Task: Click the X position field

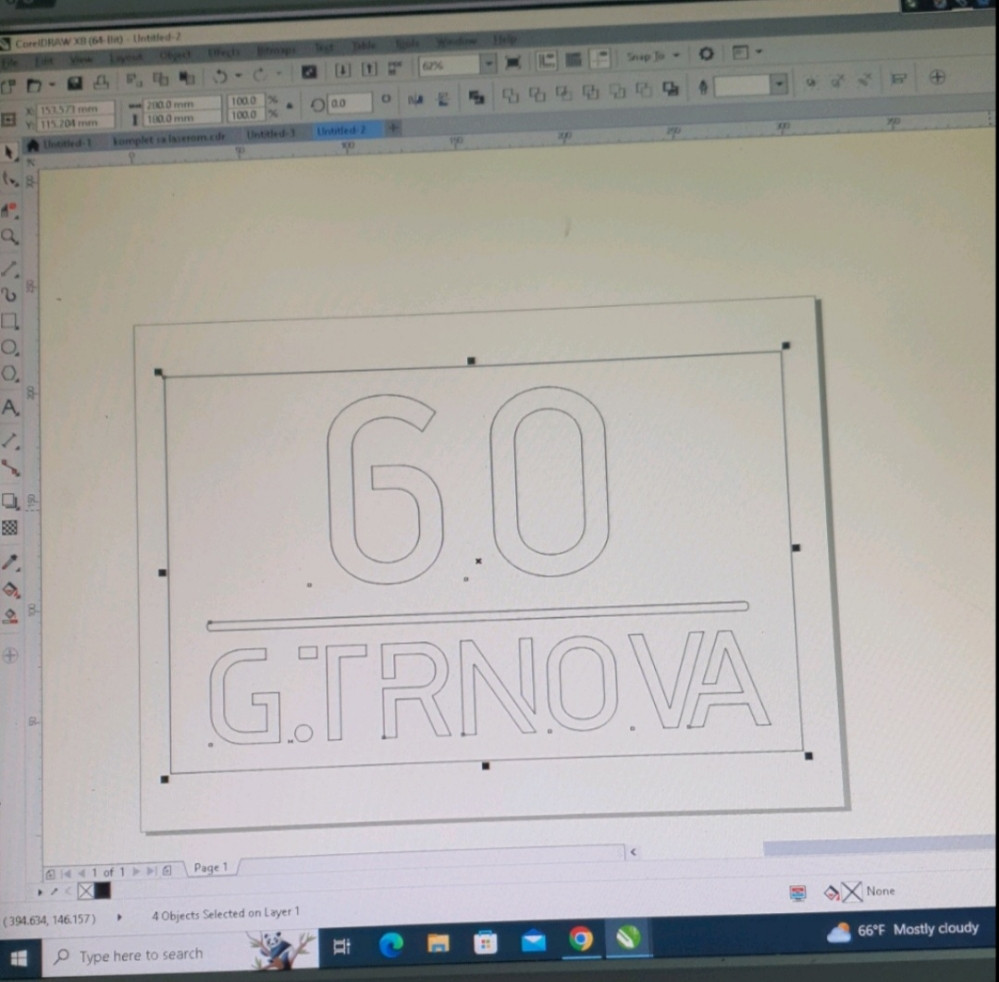Action: pyautogui.click(x=76, y=109)
